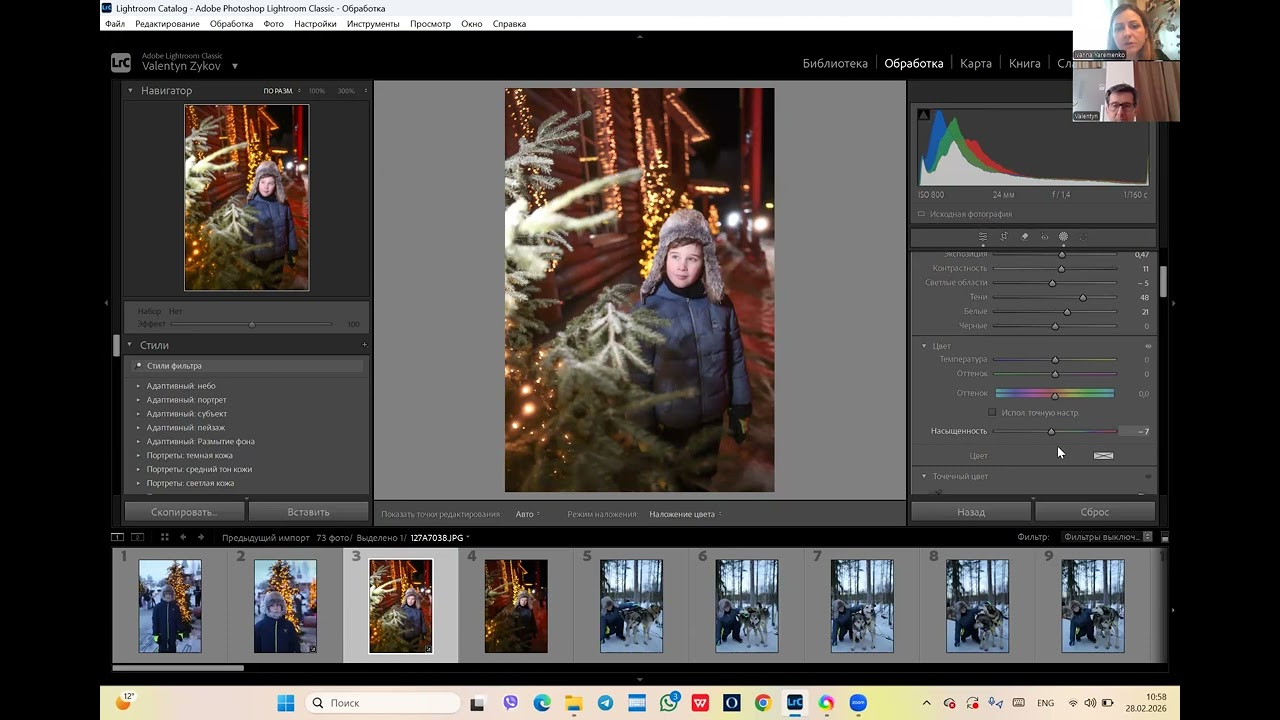Toggle the Точечный цвет section eye visibility
The image size is (1280, 720).
[1148, 476]
